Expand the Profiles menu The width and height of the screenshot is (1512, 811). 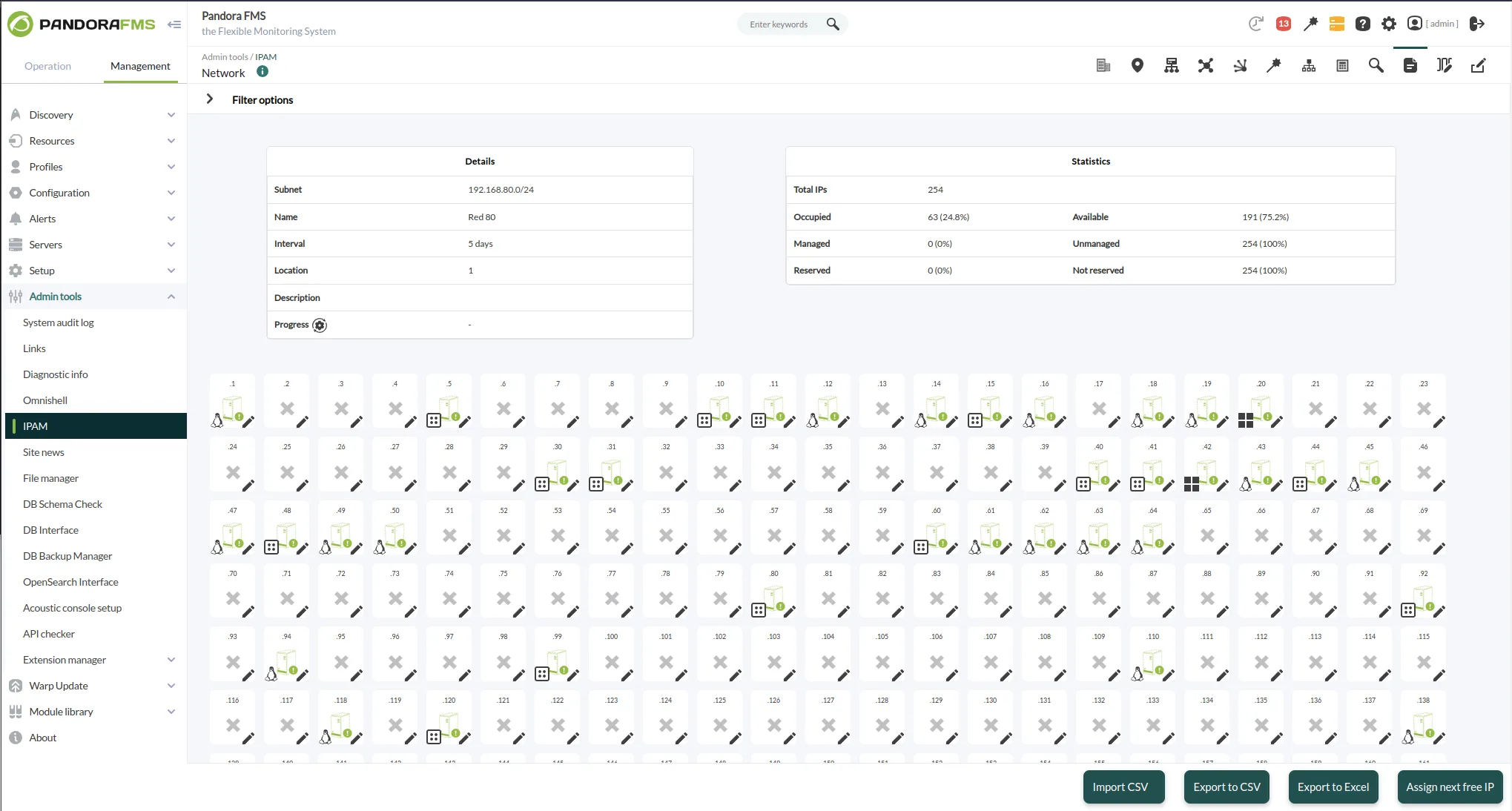(x=93, y=167)
